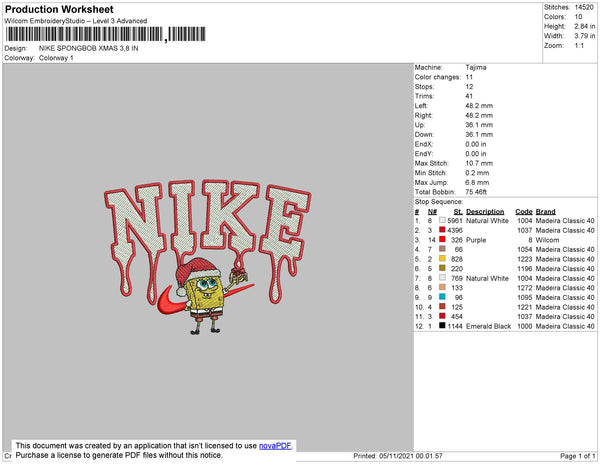Viewport: 600px width, 464px height.
Task: Click the Colorway 1 value
Action: 56,58
